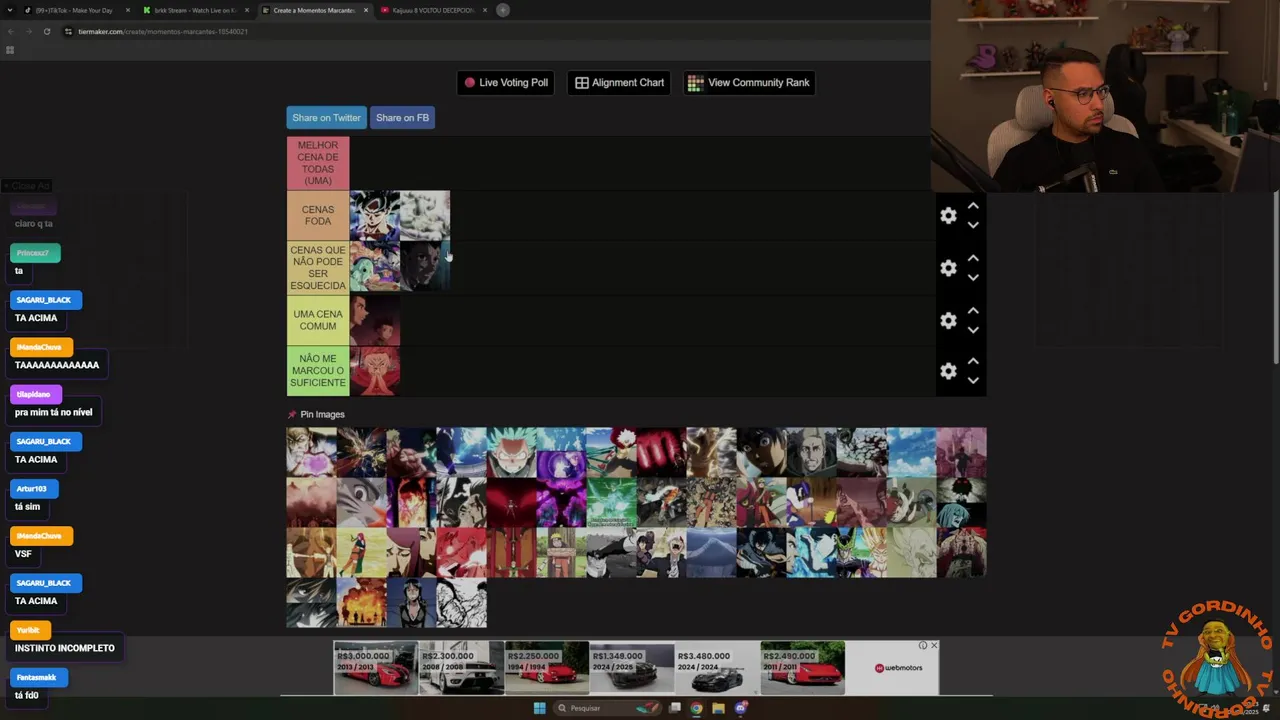Open Task View from taskbar
Image resolution: width=1280 pixels, height=720 pixels.
tap(675, 708)
